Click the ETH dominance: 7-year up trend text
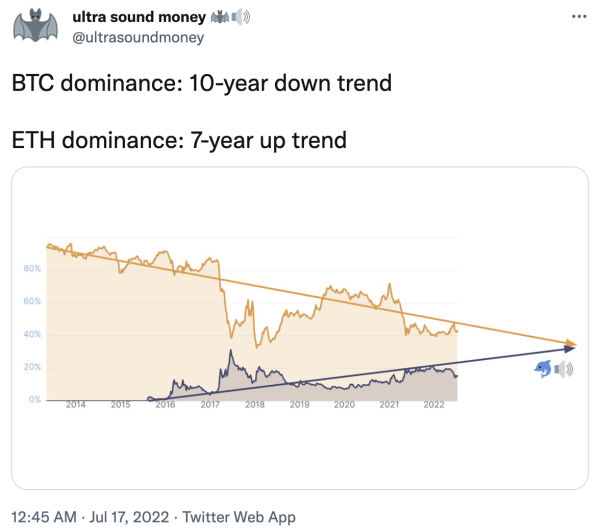600x532 pixels. point(179,140)
